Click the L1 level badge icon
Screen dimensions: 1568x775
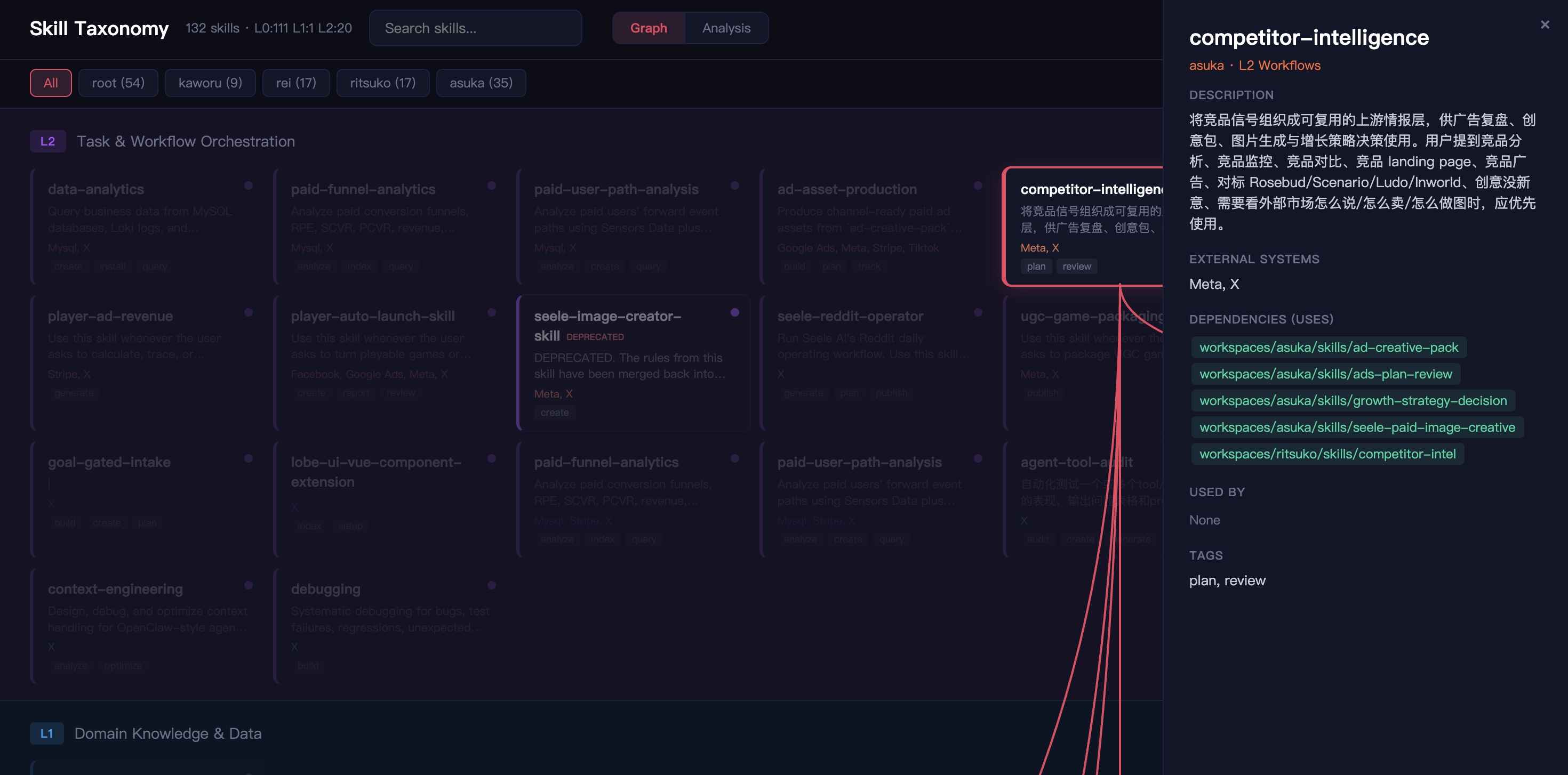(46, 733)
